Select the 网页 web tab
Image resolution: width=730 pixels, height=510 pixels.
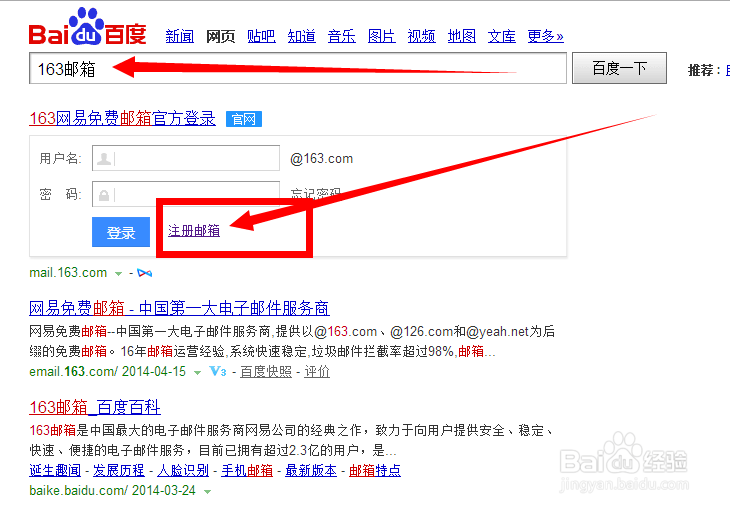(x=220, y=36)
